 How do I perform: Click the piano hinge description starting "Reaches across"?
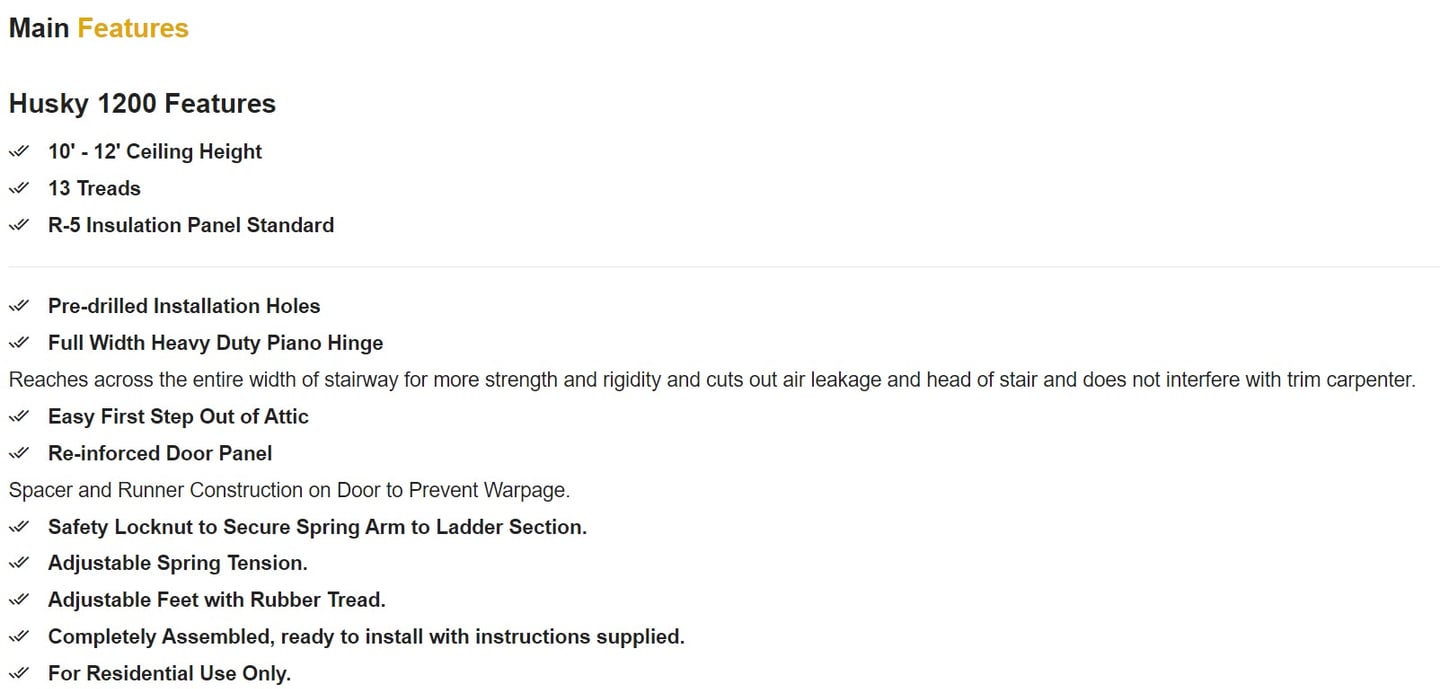click(711, 380)
